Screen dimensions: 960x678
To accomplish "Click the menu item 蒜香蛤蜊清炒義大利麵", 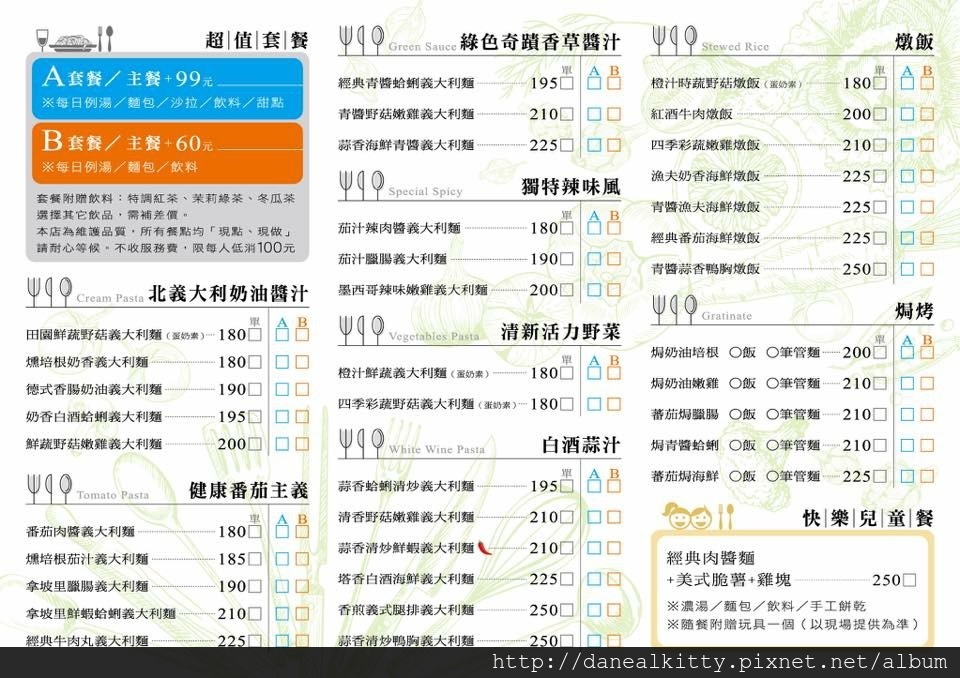I will [x=406, y=486].
